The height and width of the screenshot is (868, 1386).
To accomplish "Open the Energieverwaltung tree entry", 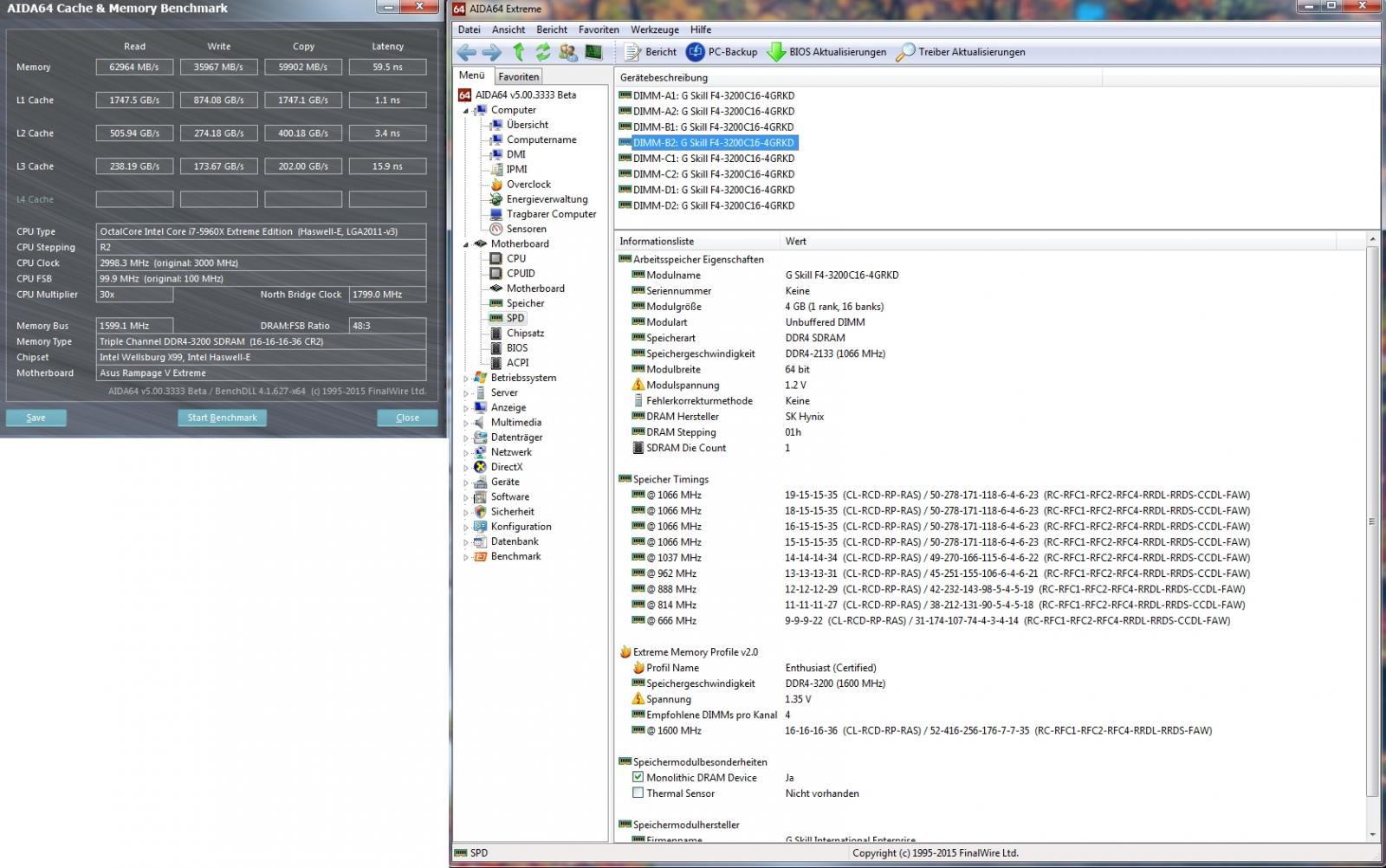I will click(539, 199).
